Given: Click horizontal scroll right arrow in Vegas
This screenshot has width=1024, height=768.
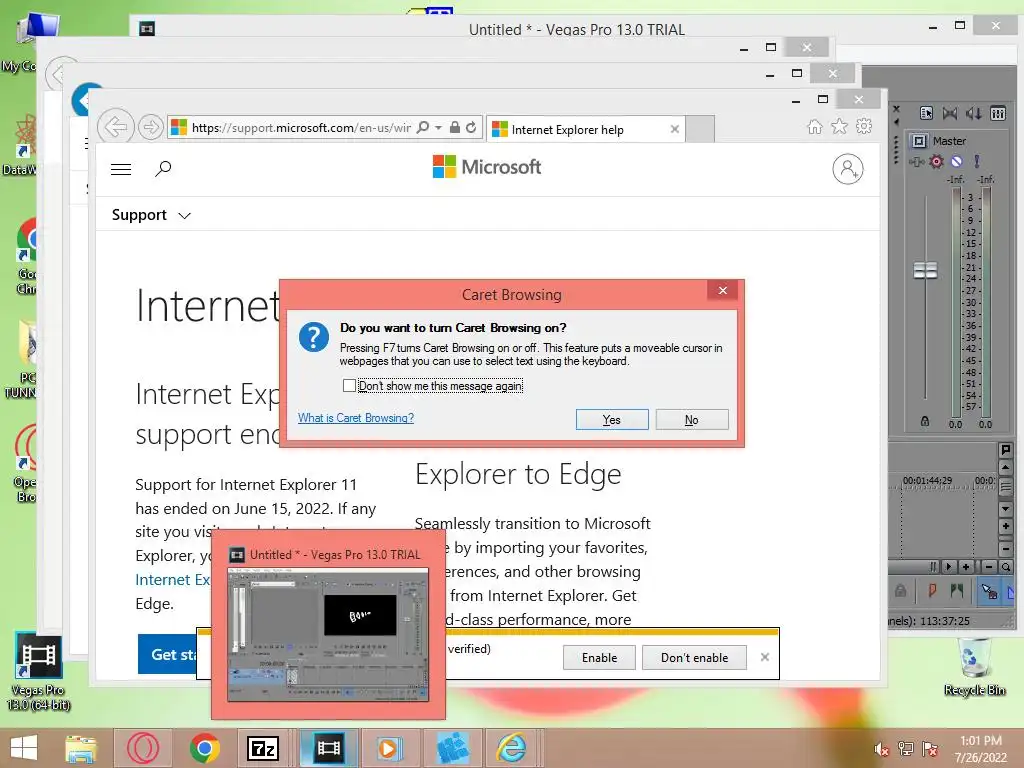Looking at the screenshot, I should (949, 567).
